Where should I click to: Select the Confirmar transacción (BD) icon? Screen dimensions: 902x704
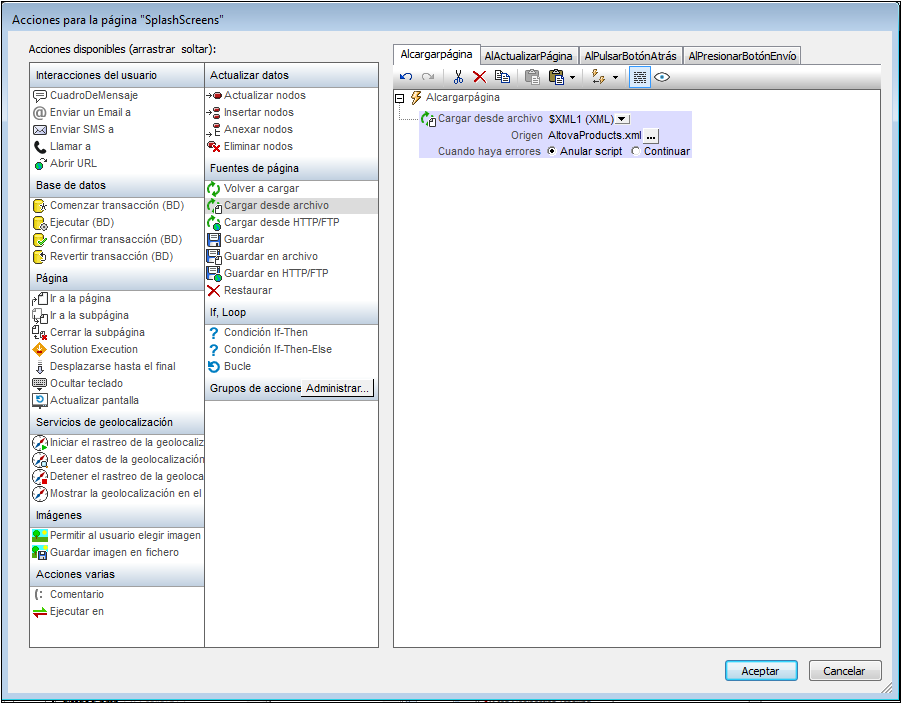(40, 240)
